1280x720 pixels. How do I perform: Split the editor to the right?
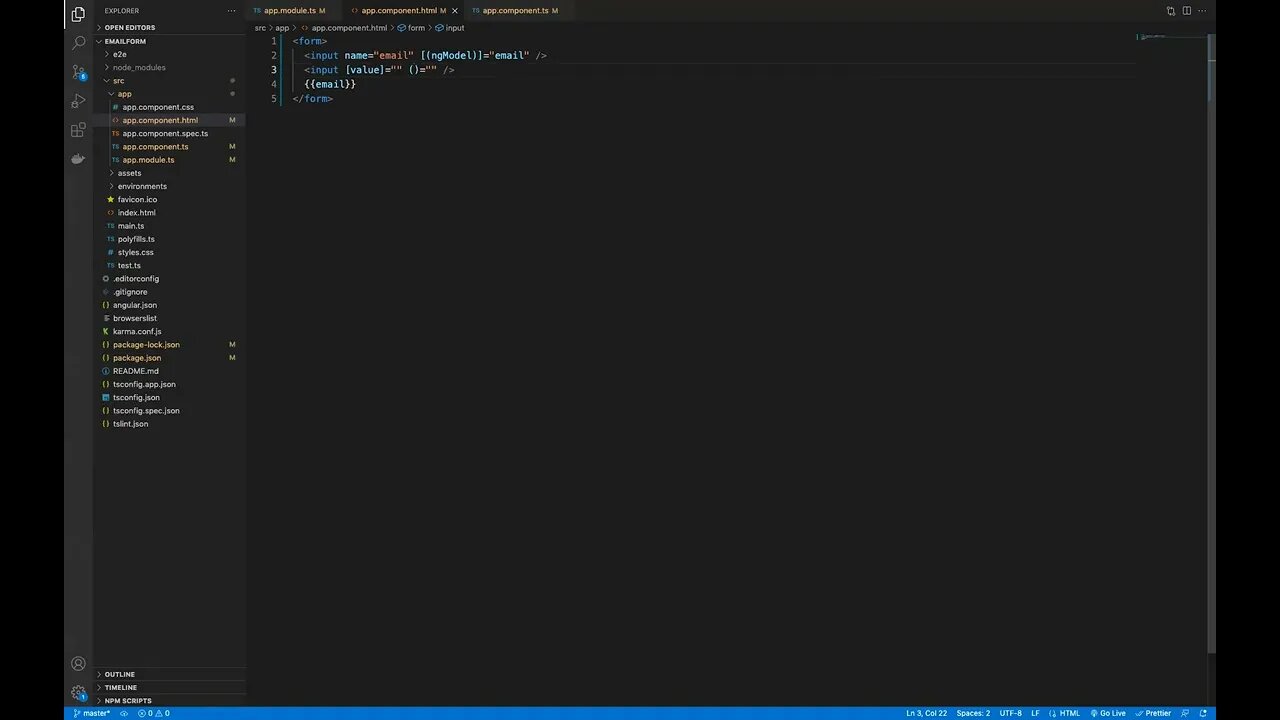coord(1187,11)
